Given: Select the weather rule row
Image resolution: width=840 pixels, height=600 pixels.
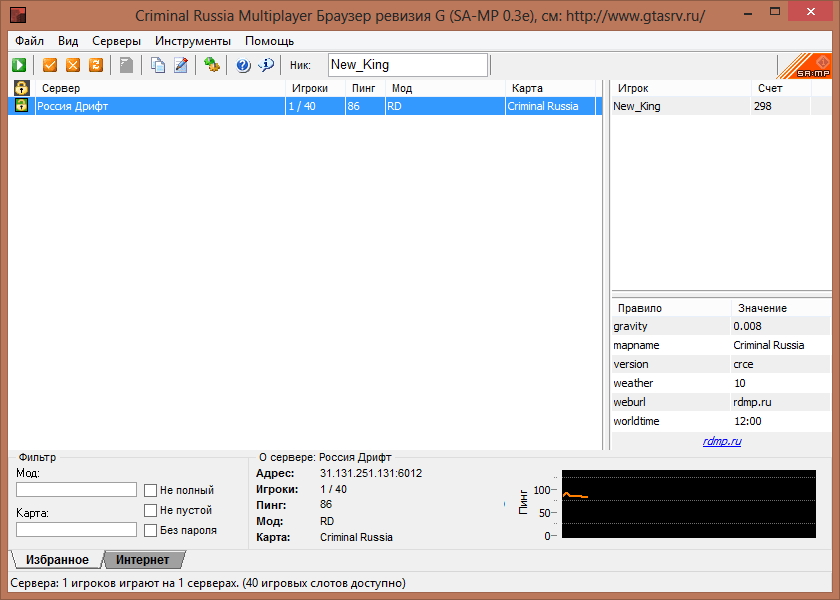Looking at the screenshot, I should tap(721, 383).
